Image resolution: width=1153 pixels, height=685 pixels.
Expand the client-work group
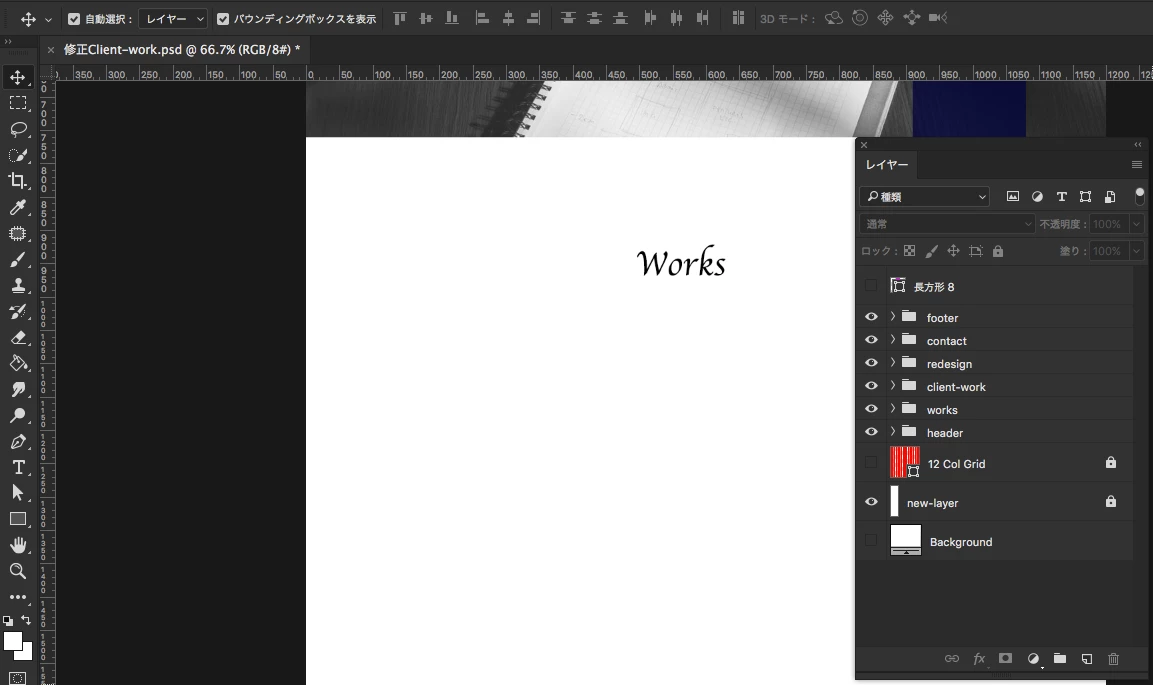click(893, 386)
